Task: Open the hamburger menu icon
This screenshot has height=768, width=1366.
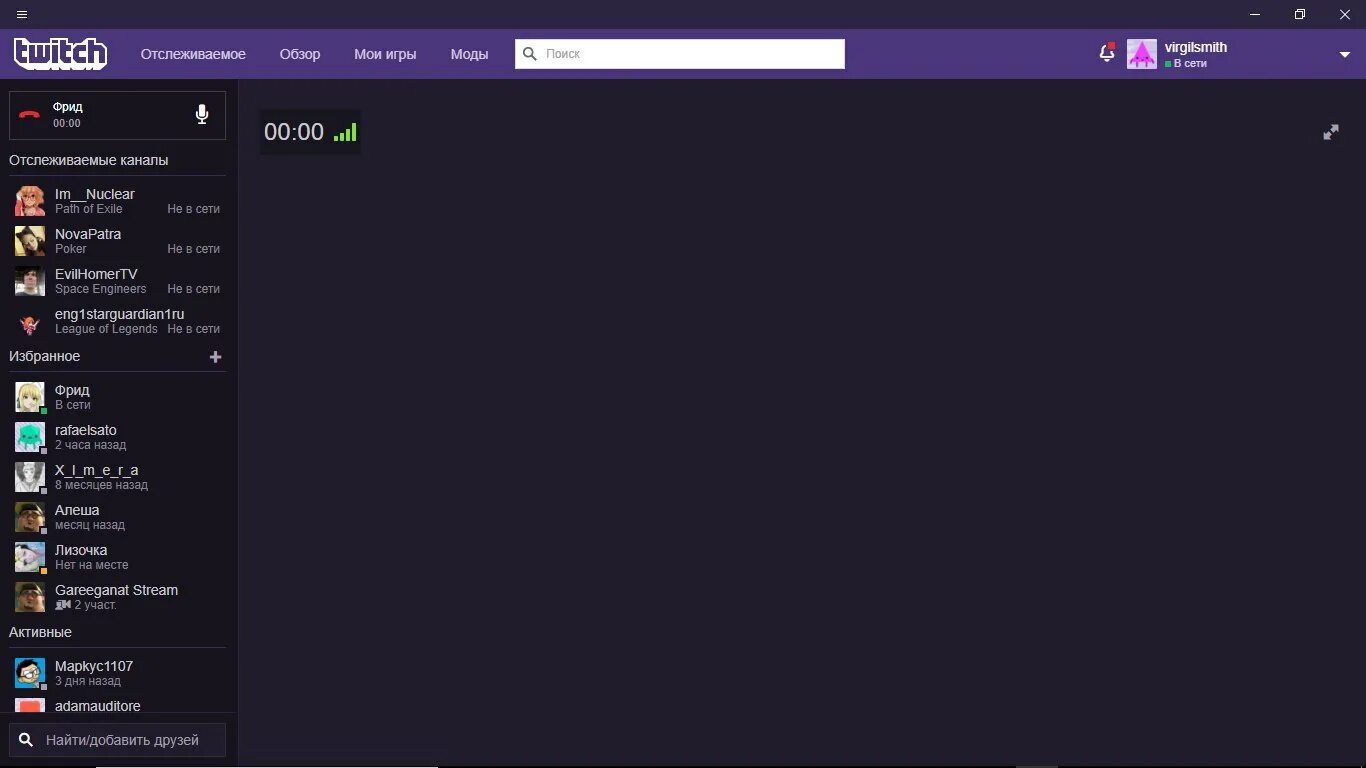Action: (x=22, y=14)
